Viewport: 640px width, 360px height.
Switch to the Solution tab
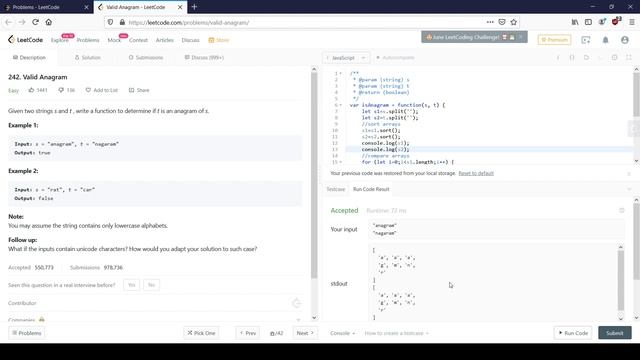(x=87, y=58)
